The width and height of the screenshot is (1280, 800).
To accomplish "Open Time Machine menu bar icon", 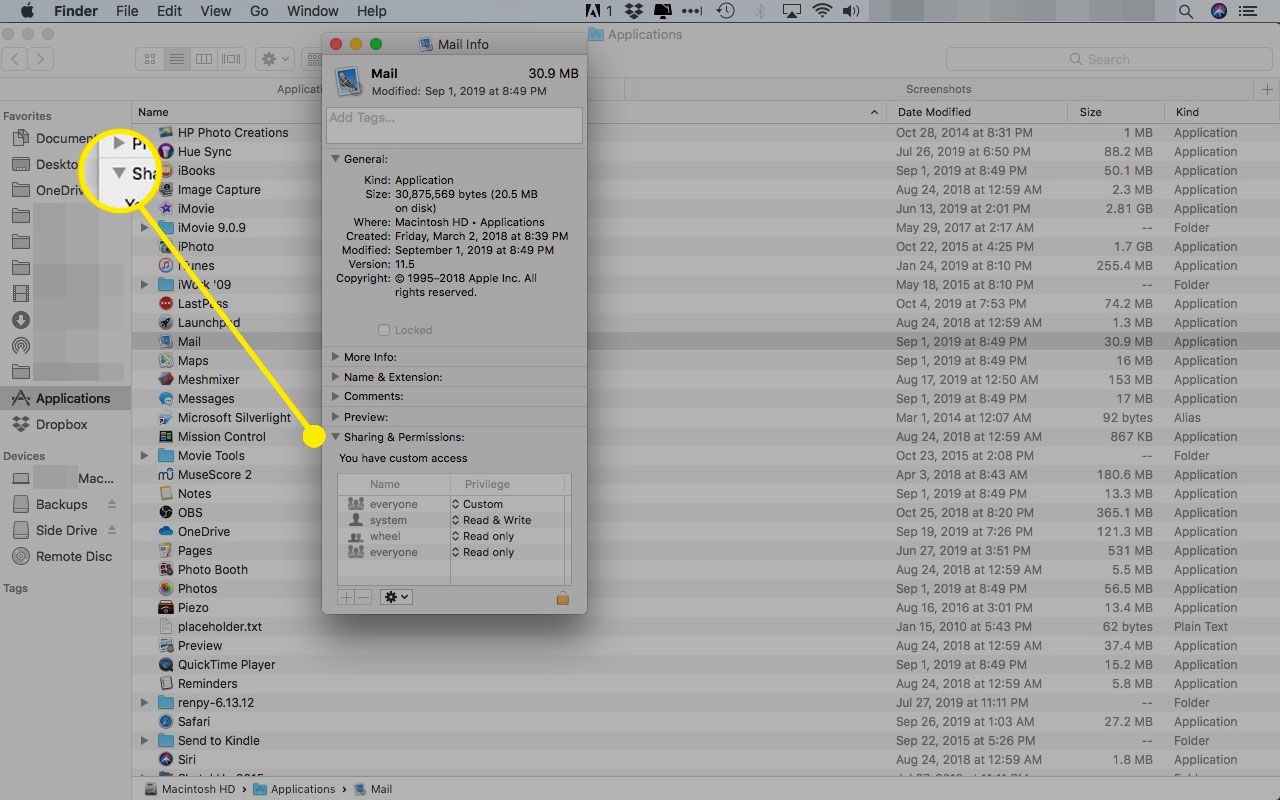I will [x=725, y=11].
